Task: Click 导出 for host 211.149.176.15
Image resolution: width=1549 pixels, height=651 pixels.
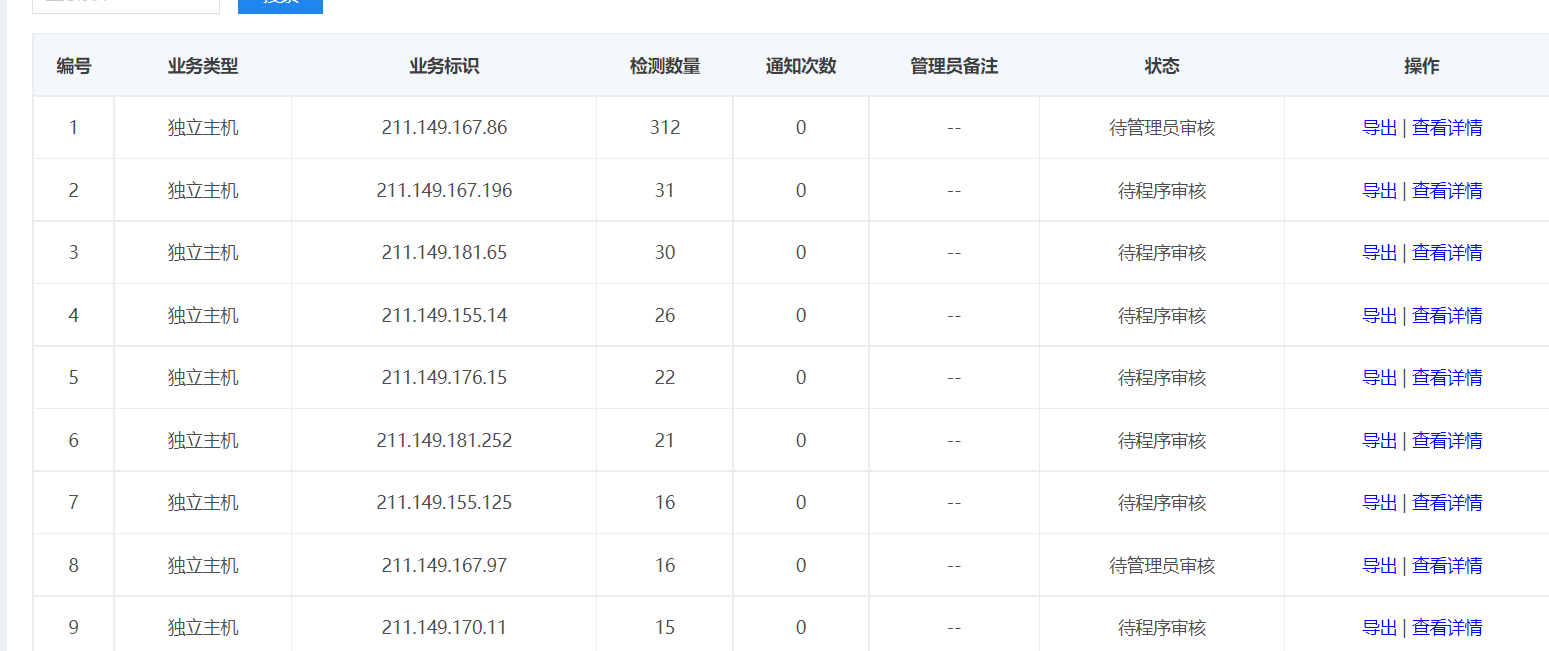Action: 1379,378
